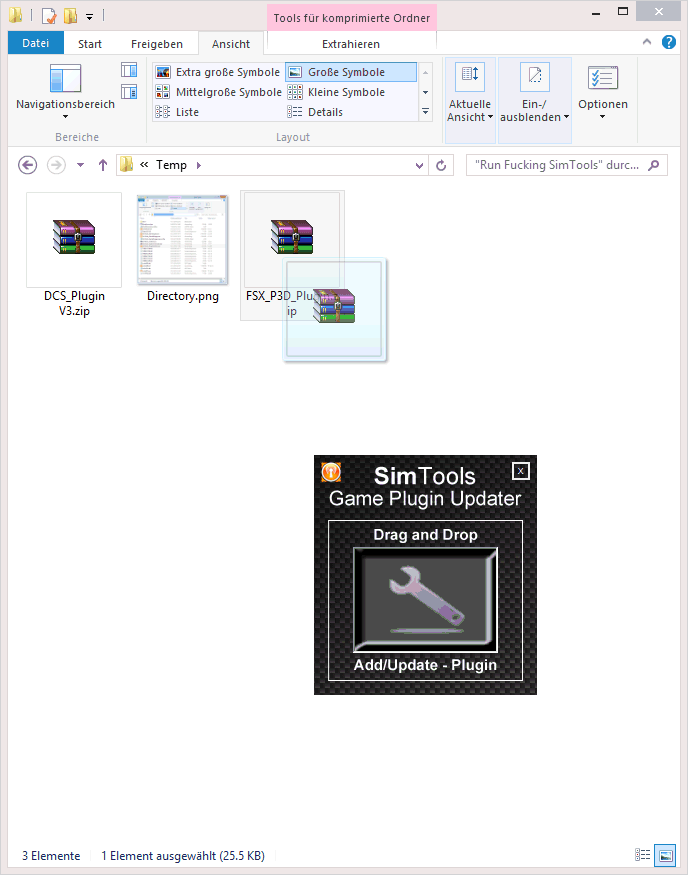Click the Add/Update - Plugin label

[425, 665]
